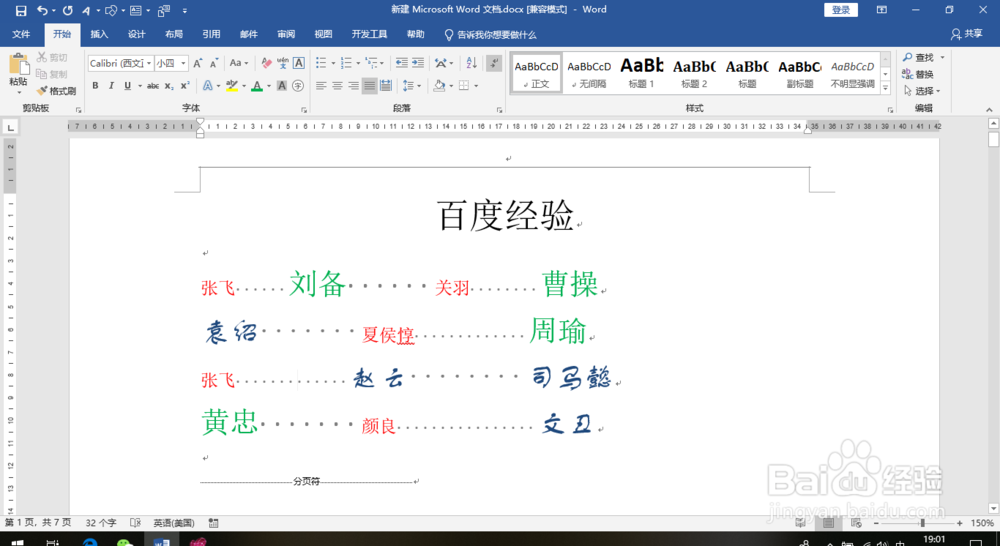Switch to the print layout view in the status bar
The image size is (1000, 546).
click(x=828, y=523)
